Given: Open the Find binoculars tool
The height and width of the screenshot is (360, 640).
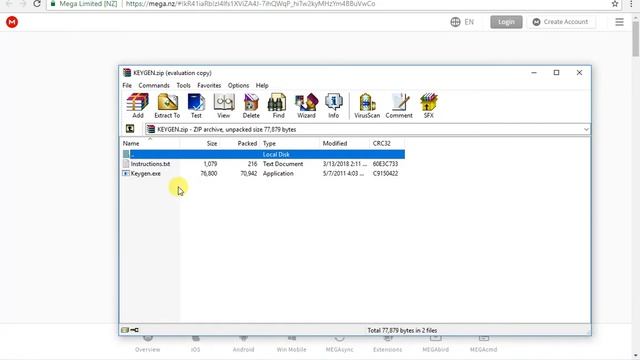Looking at the screenshot, I should (x=278, y=106).
